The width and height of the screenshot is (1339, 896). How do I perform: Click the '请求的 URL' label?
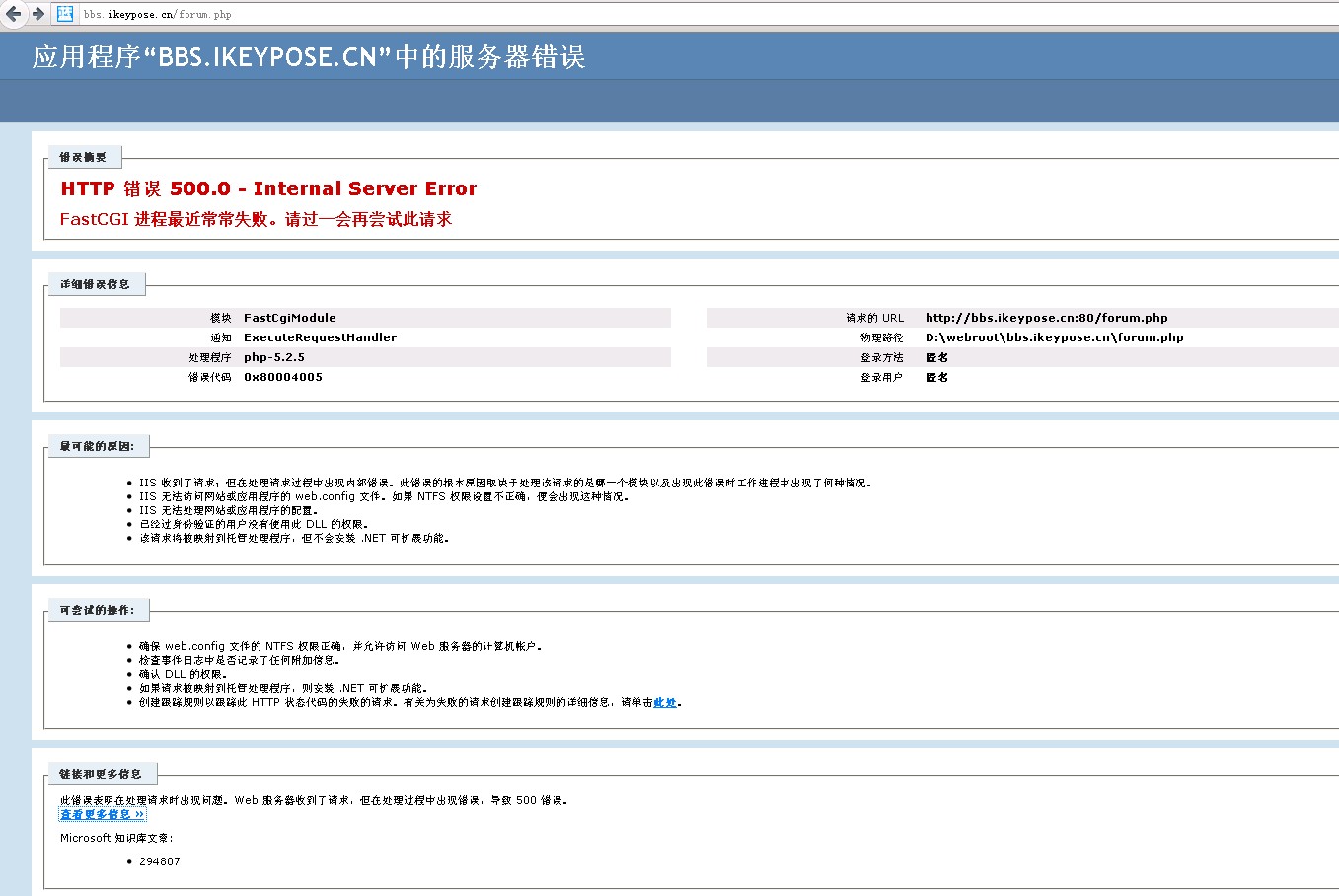pyautogui.click(x=874, y=318)
